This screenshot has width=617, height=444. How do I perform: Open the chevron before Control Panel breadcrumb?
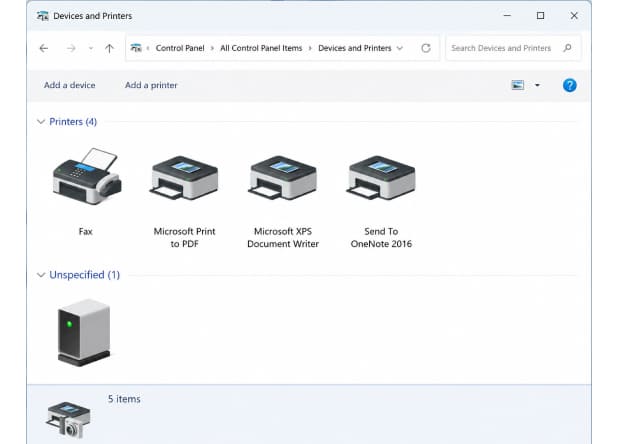point(148,48)
